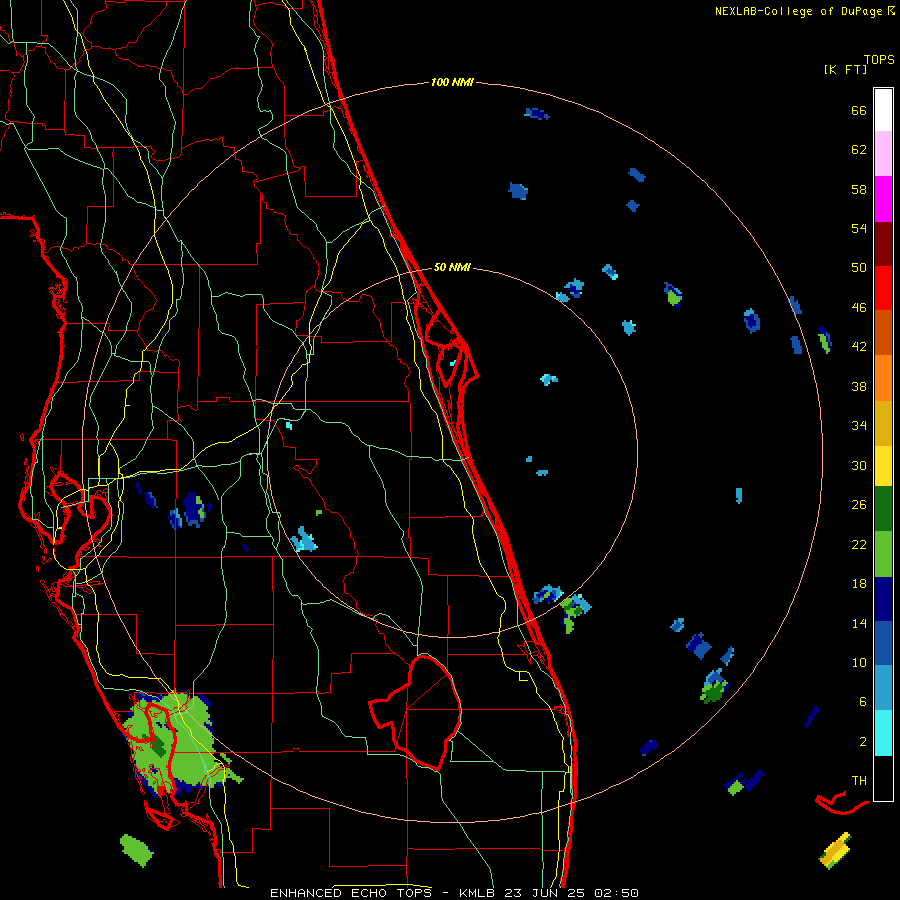The image size is (900, 900).
Task: Click the 10 legend value
Action: [x=859, y=663]
